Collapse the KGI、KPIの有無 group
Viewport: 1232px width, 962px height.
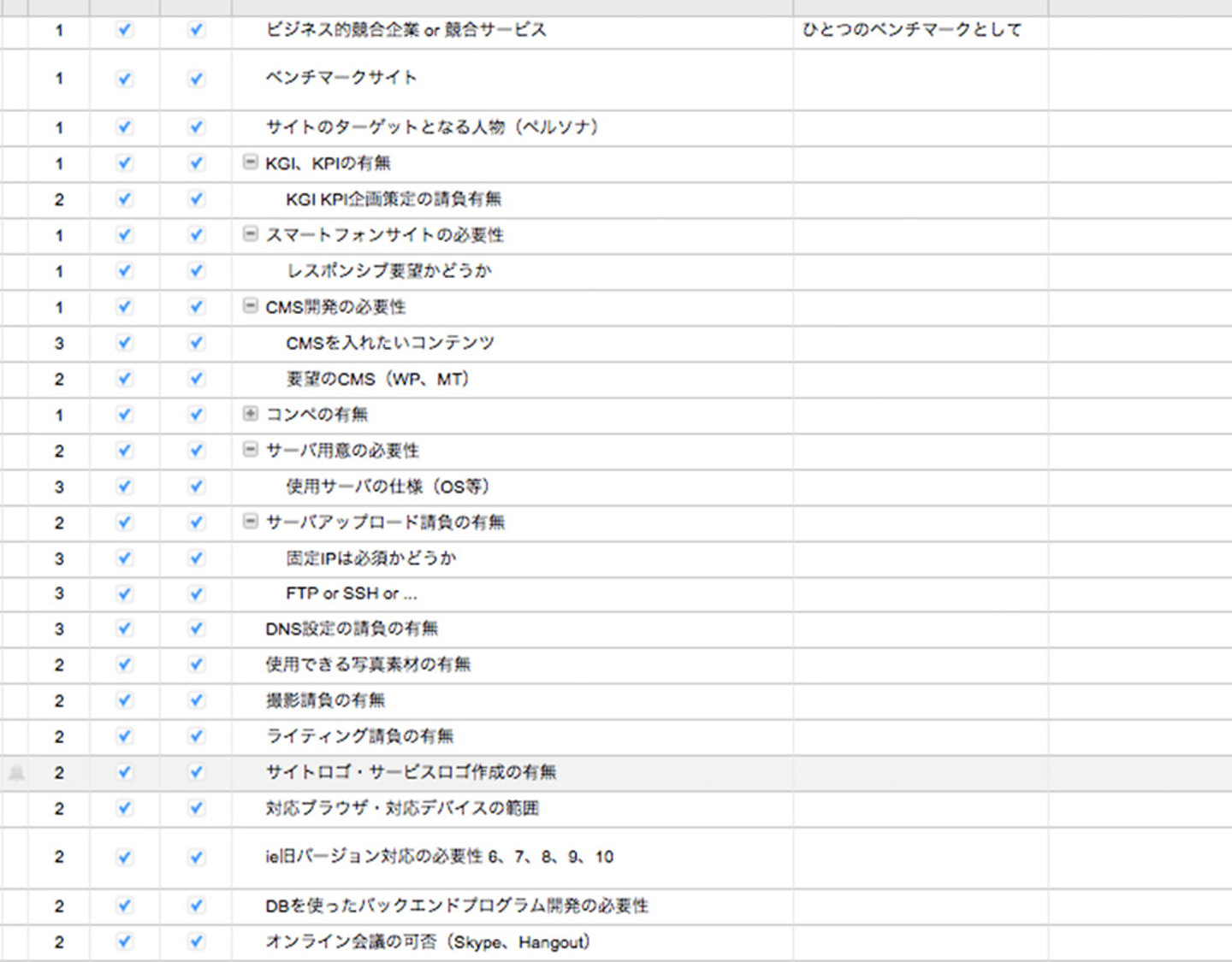(250, 162)
